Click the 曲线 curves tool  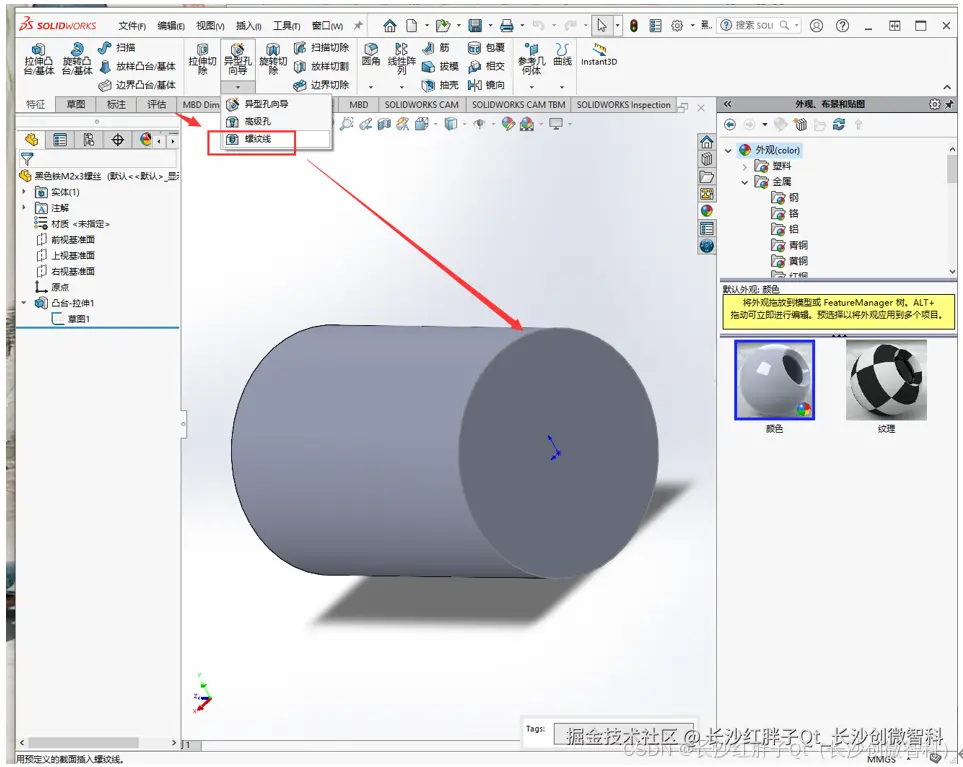pyautogui.click(x=562, y=54)
